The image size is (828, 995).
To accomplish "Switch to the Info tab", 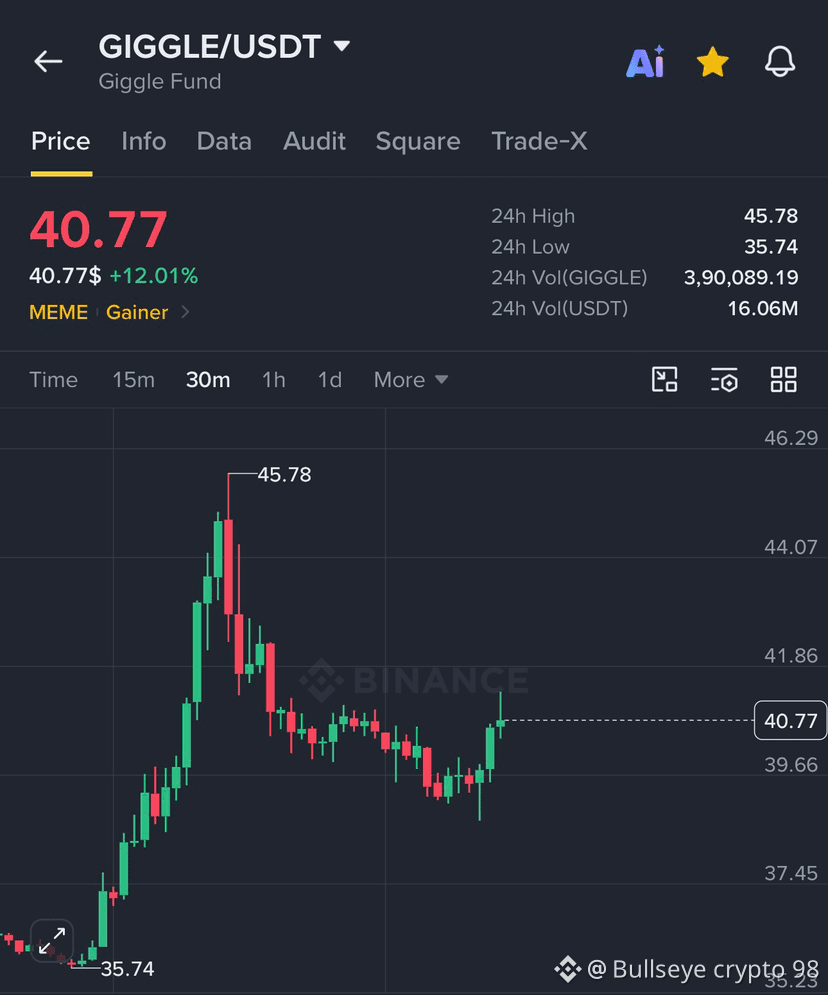I will [143, 141].
